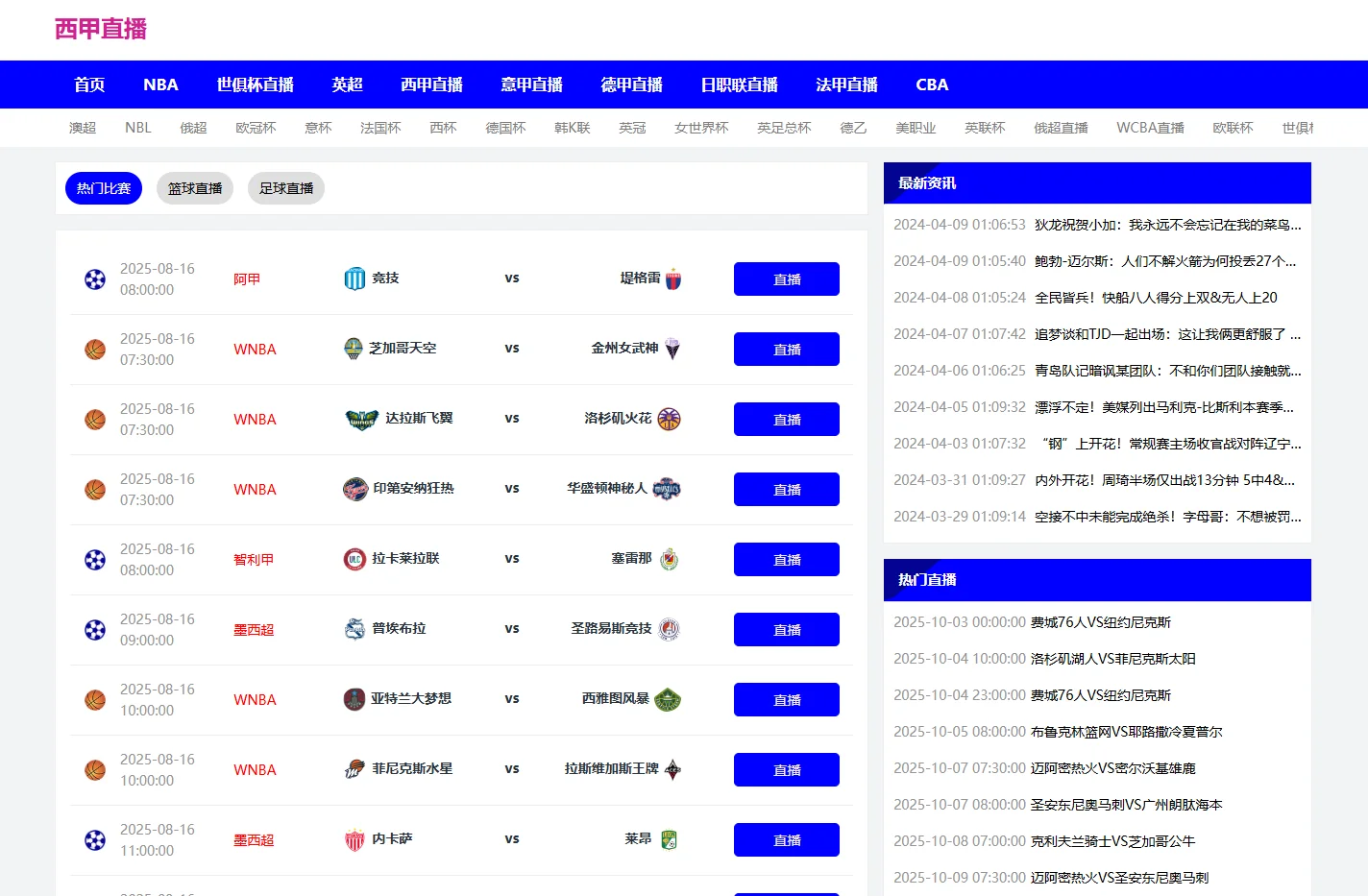The height and width of the screenshot is (896, 1368).
Task: Open 澳超 in the secondary nav
Action: 83,128
